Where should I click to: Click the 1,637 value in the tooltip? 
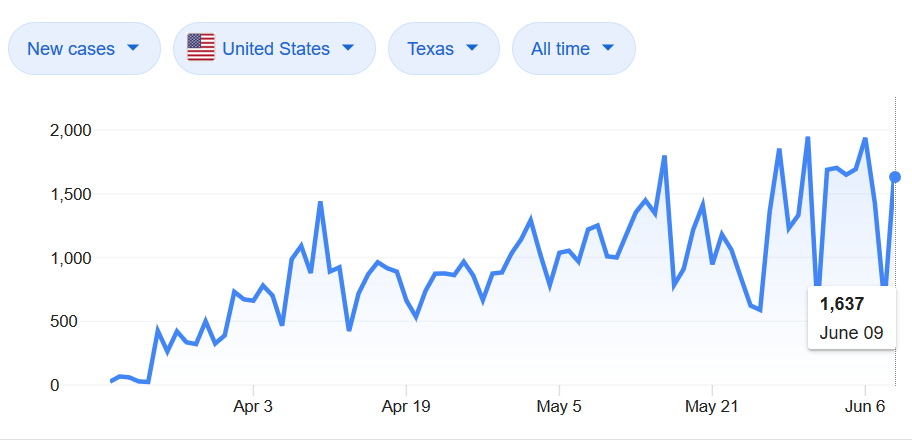(x=842, y=304)
